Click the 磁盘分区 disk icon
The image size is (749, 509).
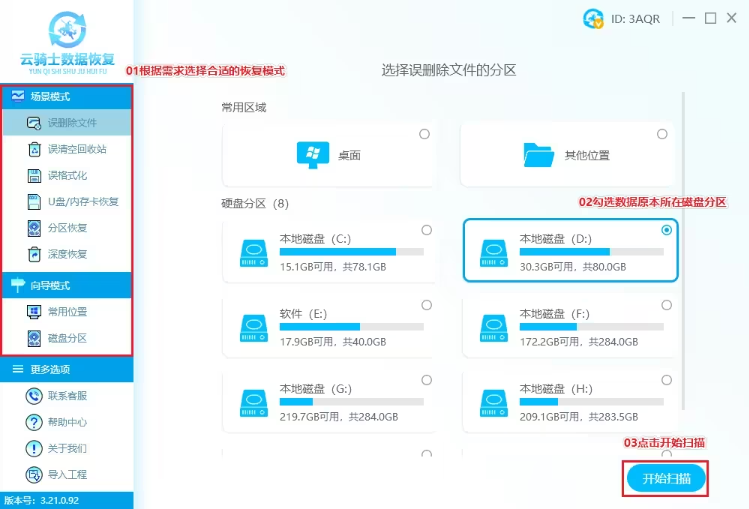[x=34, y=338]
